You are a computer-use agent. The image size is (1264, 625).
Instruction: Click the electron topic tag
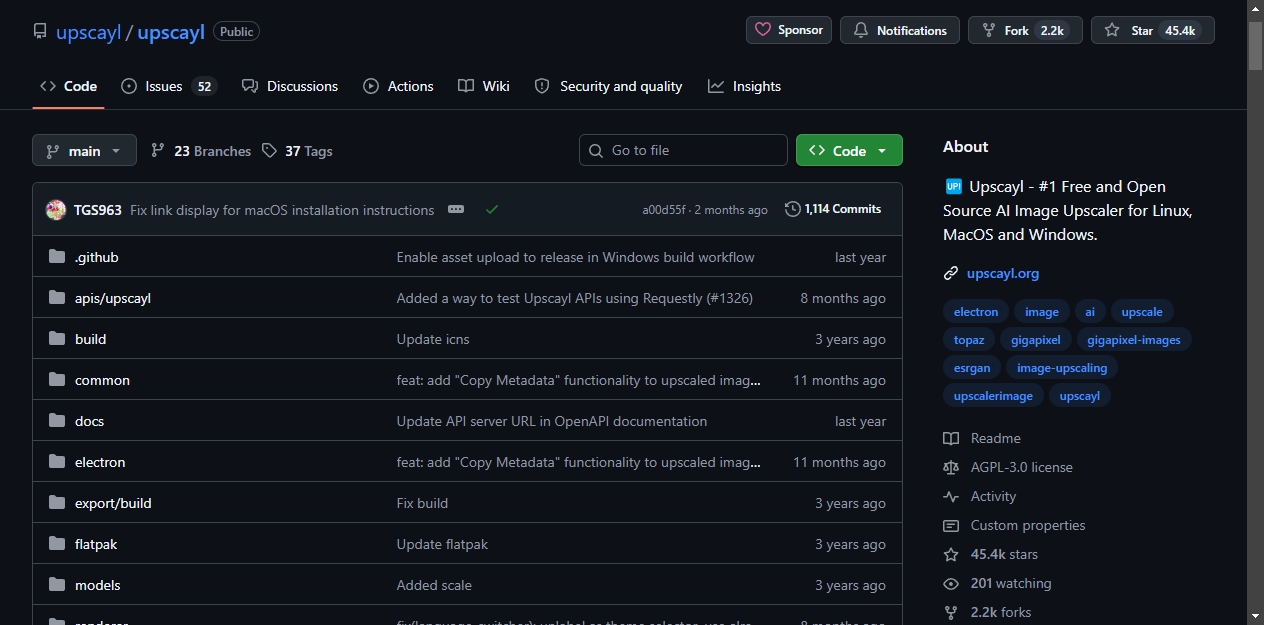[976, 312]
